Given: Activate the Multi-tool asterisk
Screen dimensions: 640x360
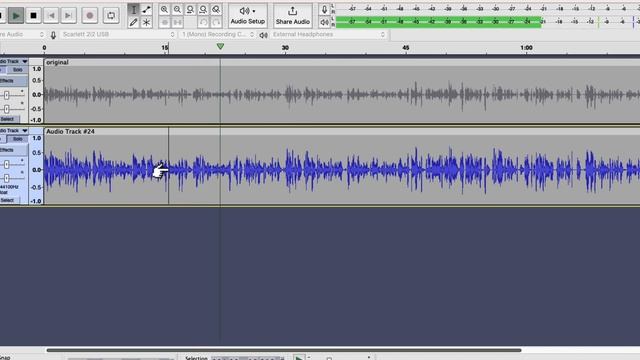Looking at the screenshot, I should [146, 22].
